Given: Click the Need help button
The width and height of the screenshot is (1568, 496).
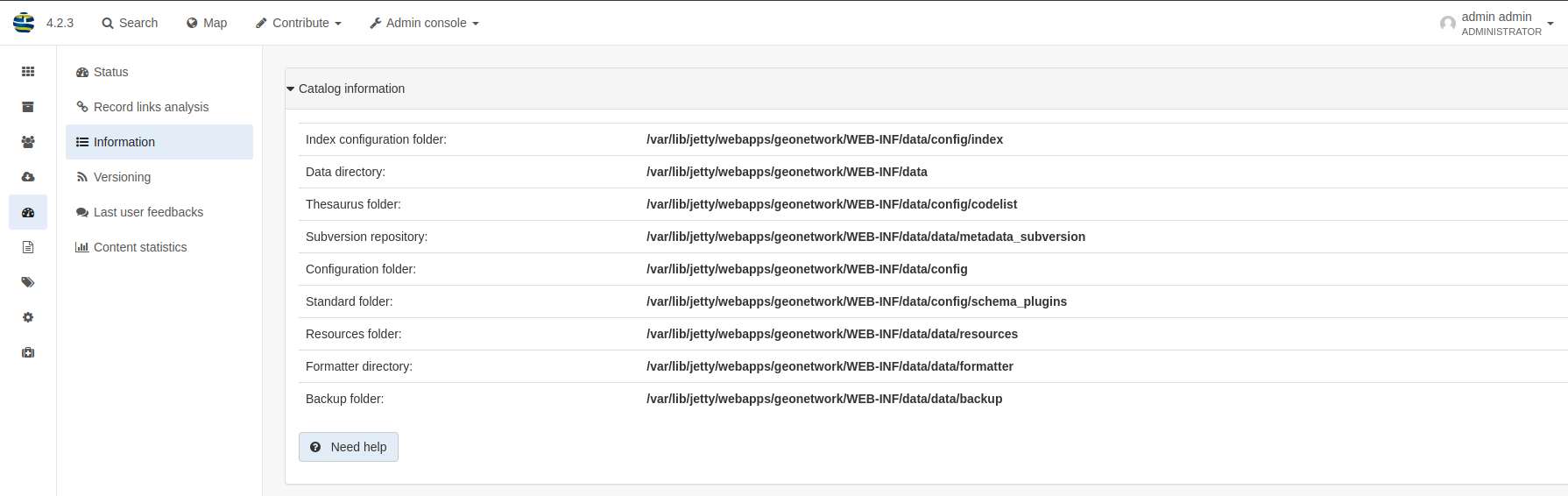Looking at the screenshot, I should pyautogui.click(x=349, y=447).
